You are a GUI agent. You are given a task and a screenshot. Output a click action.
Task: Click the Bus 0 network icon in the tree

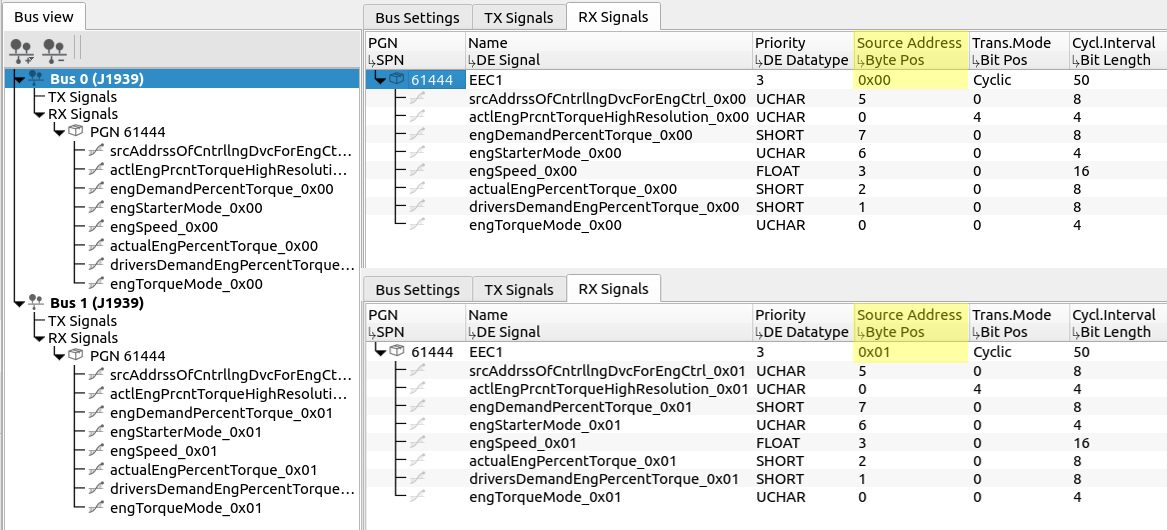(35, 78)
